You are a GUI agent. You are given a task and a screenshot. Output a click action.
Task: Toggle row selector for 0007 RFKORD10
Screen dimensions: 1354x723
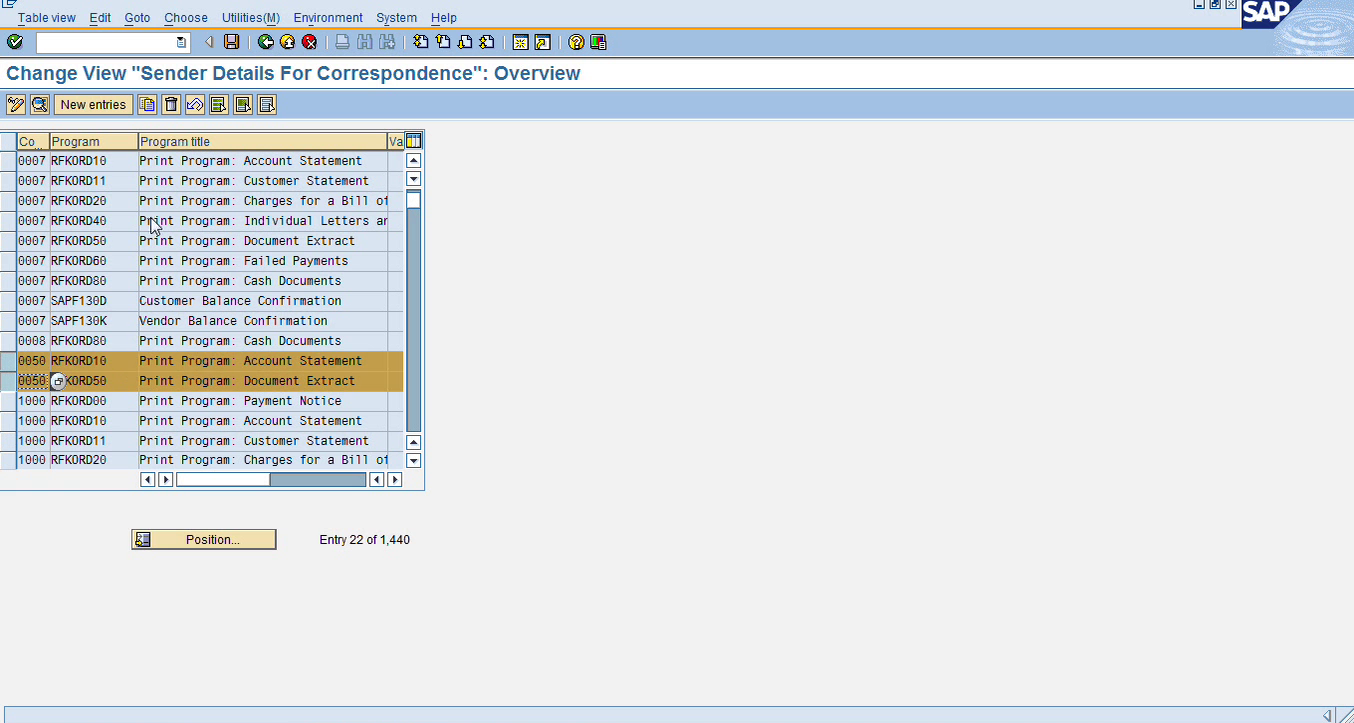click(x=8, y=161)
